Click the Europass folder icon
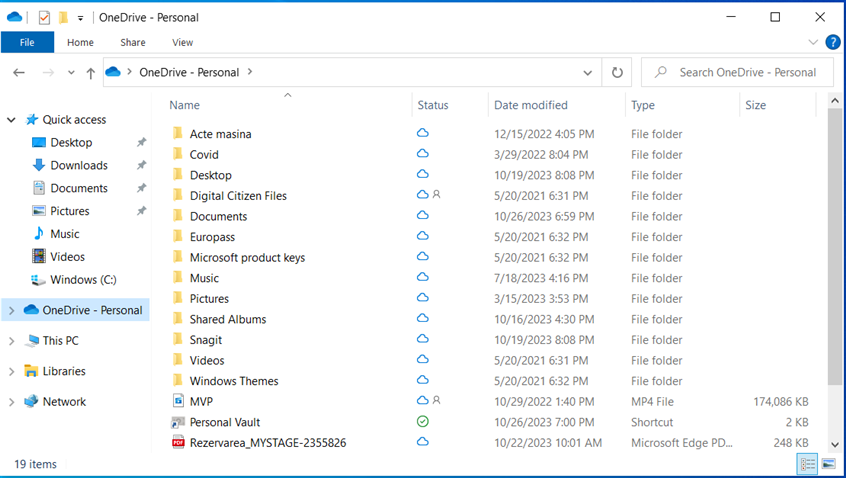Image resolution: width=846 pixels, height=478 pixels. tap(178, 236)
